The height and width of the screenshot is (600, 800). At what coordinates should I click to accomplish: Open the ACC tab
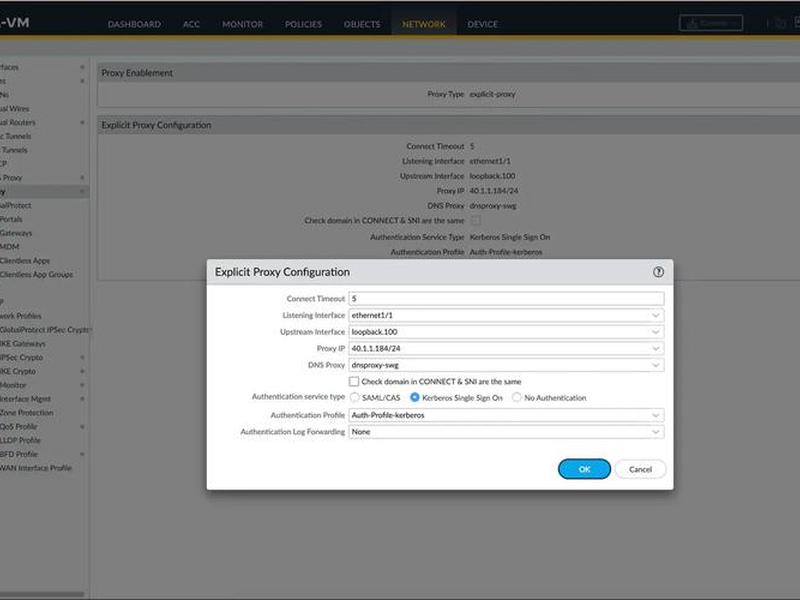coord(191,24)
